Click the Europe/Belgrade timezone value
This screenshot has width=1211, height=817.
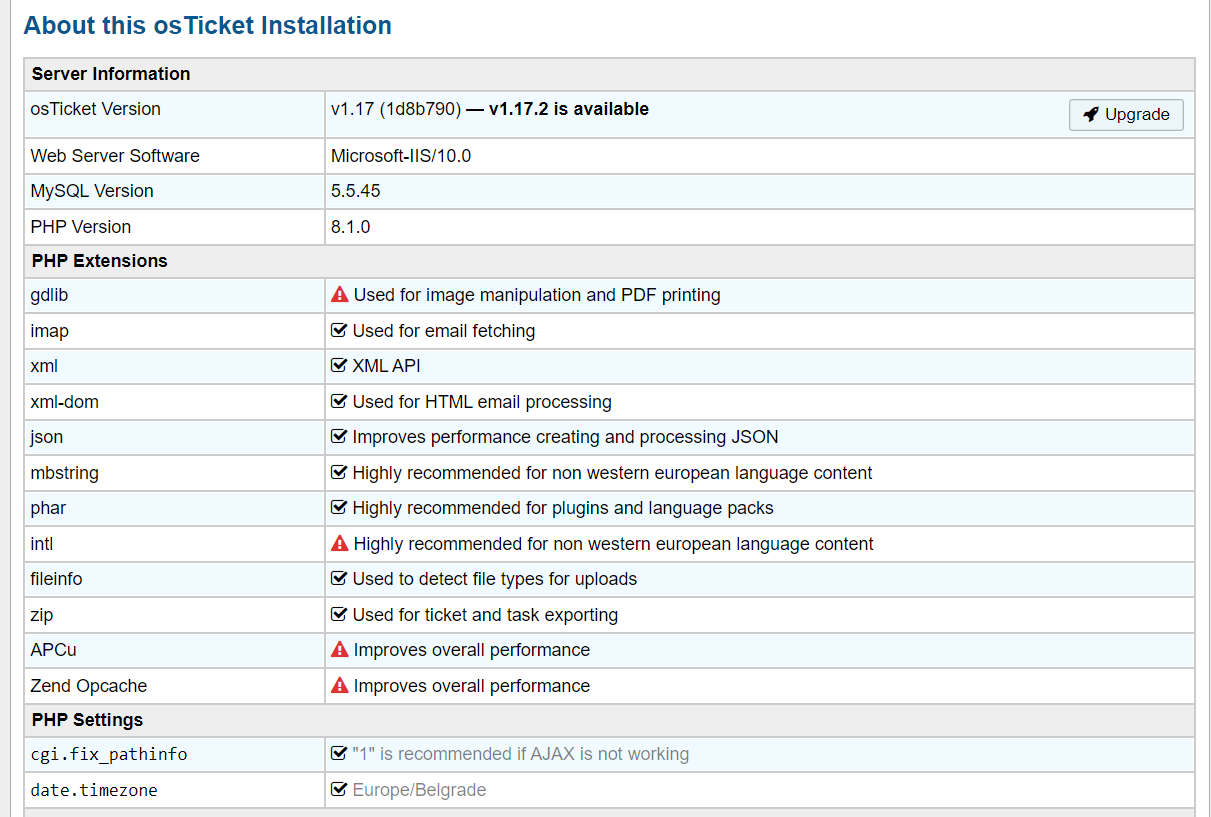coord(419,790)
